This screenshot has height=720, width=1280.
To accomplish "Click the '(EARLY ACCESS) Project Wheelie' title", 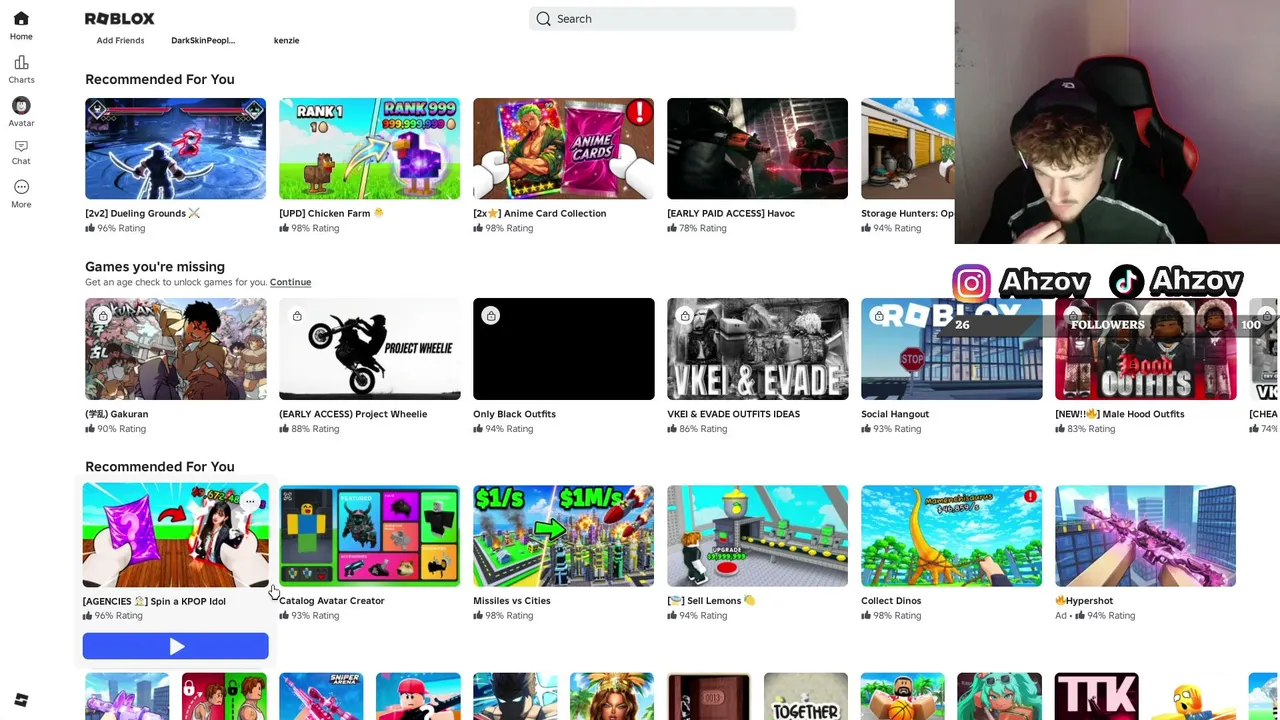I will tap(353, 414).
